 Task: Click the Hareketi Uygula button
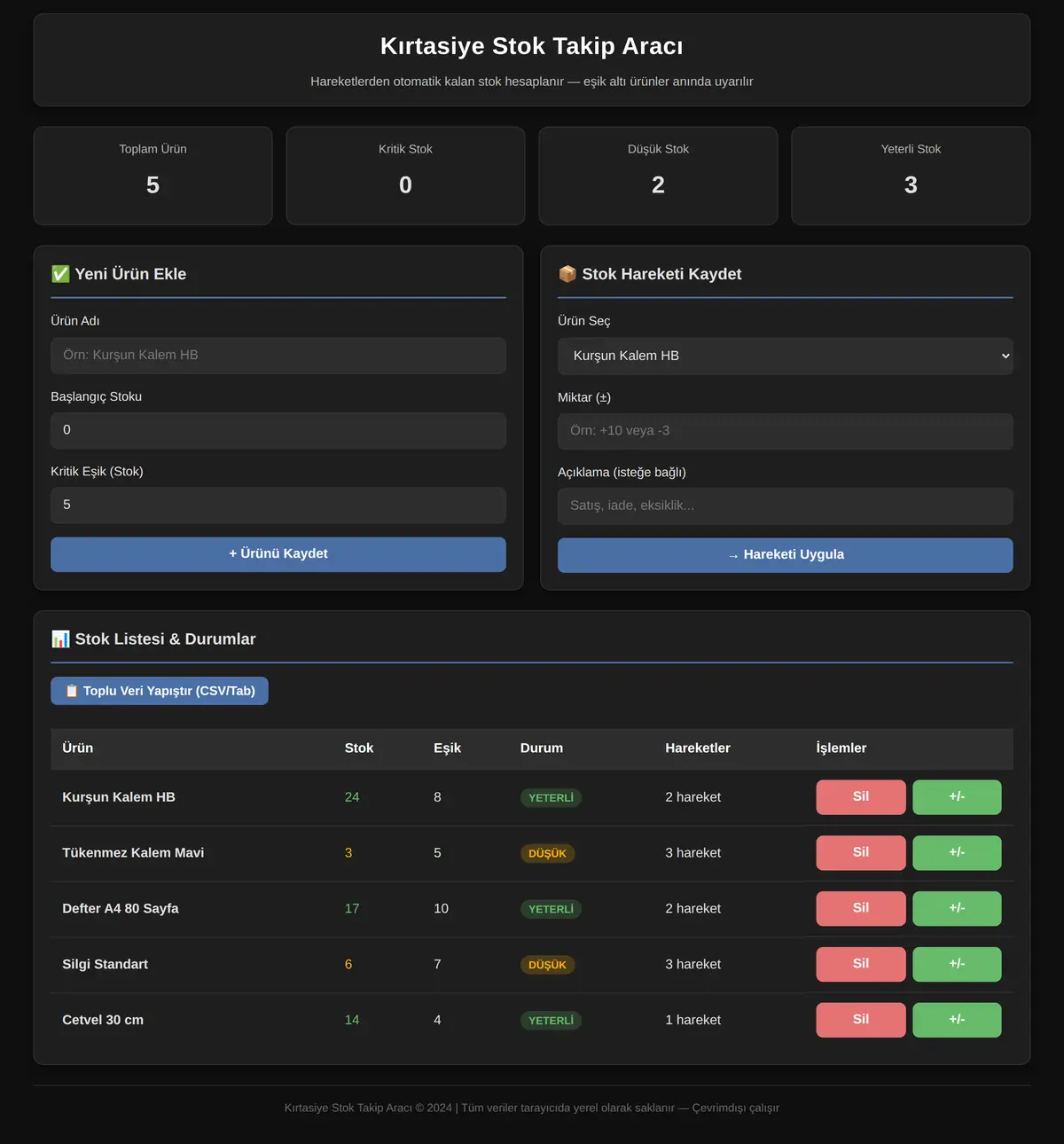click(x=785, y=555)
